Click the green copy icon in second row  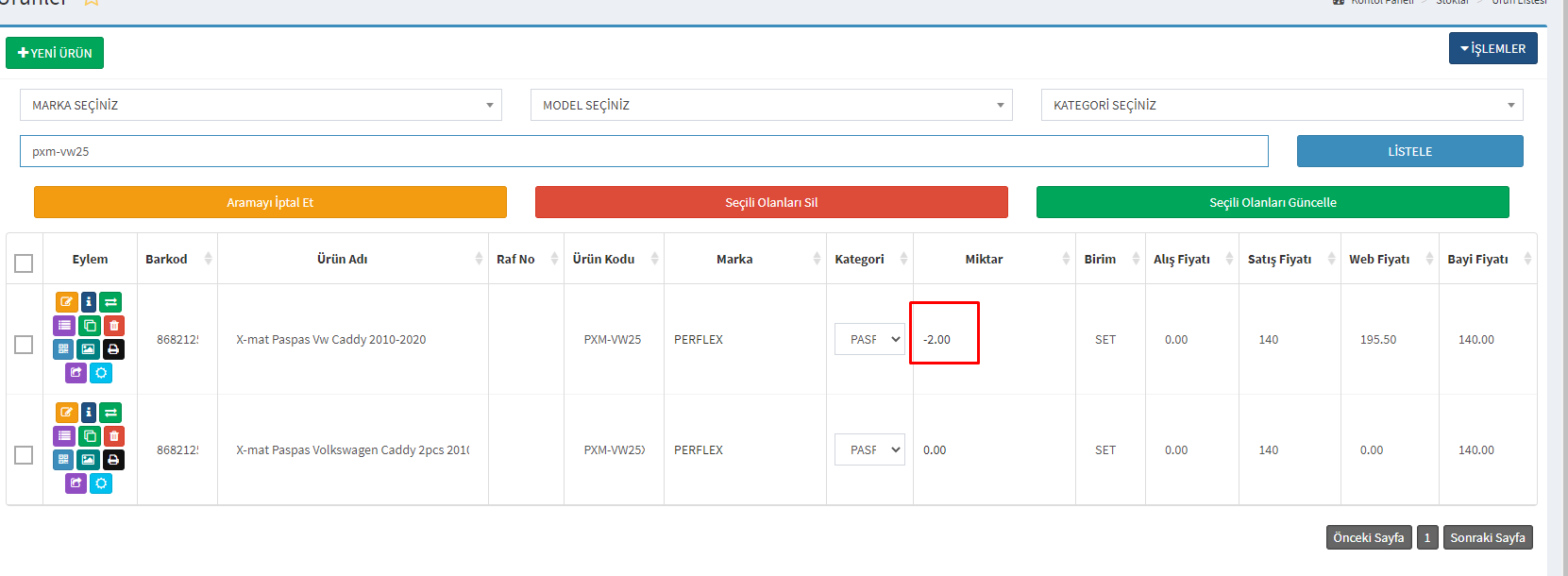click(89, 436)
